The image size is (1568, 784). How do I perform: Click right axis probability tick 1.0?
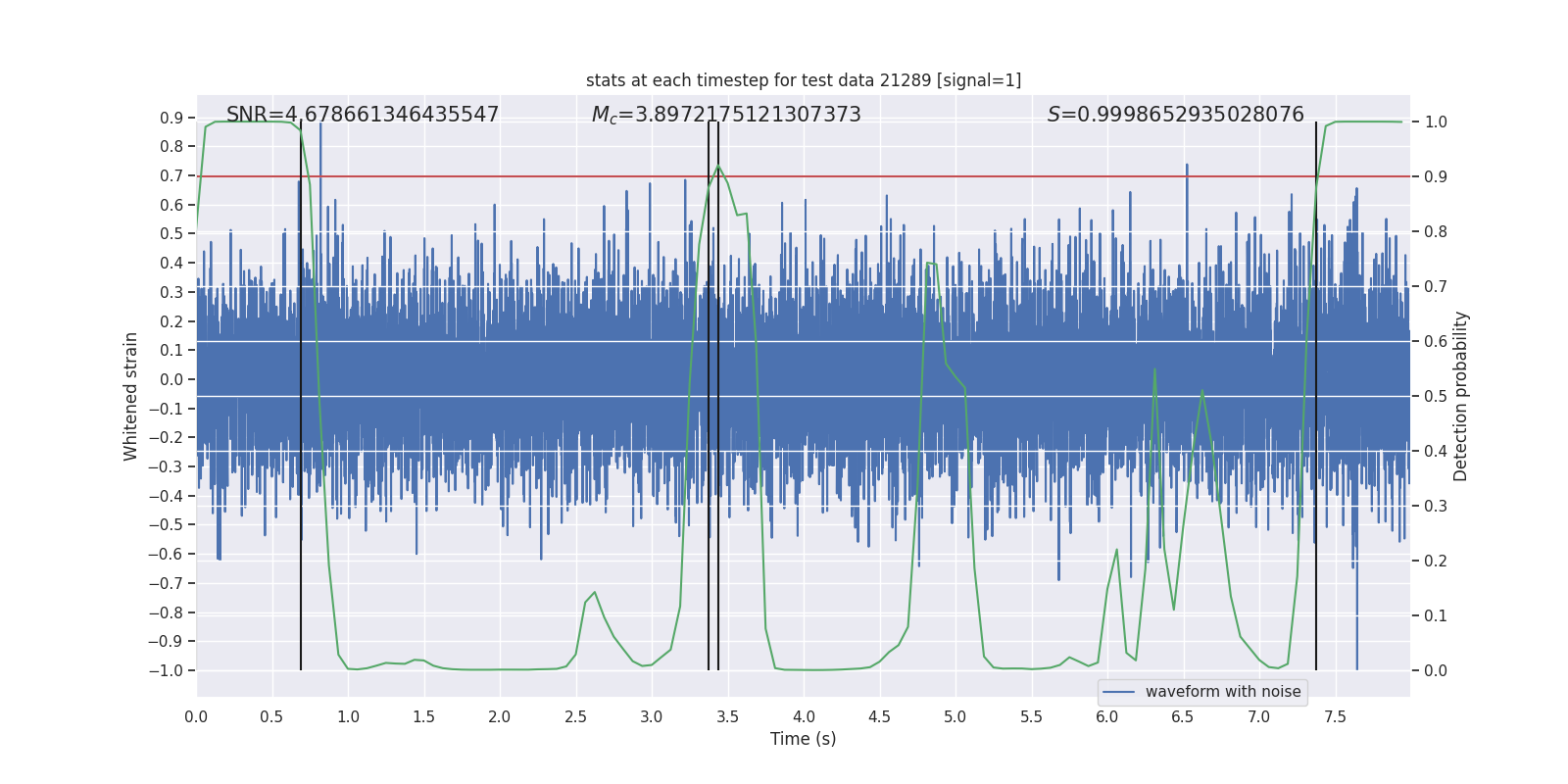1436,122
